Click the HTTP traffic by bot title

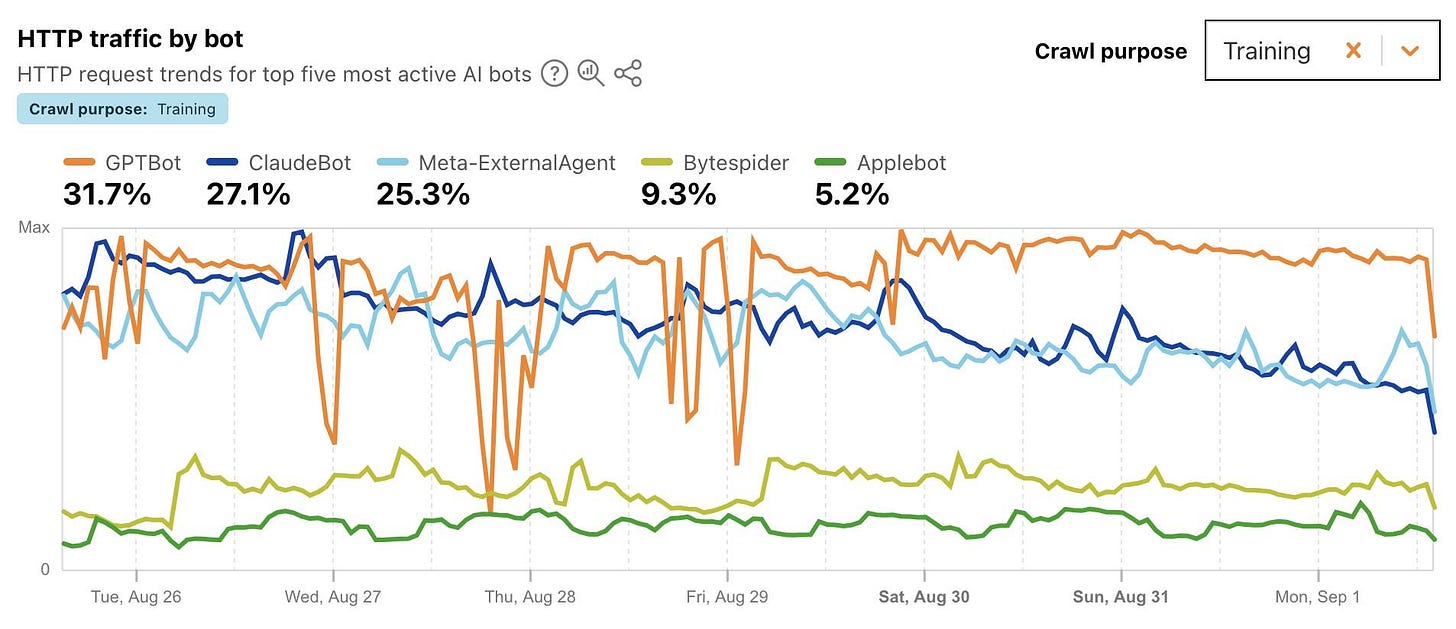(x=130, y=38)
